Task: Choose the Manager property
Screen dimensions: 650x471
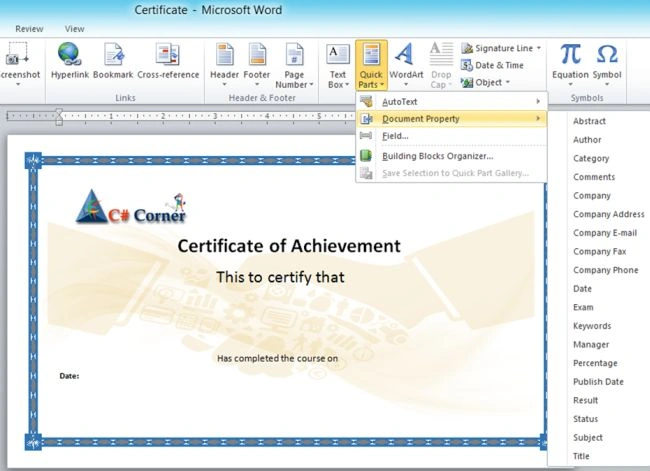Action: tap(591, 345)
